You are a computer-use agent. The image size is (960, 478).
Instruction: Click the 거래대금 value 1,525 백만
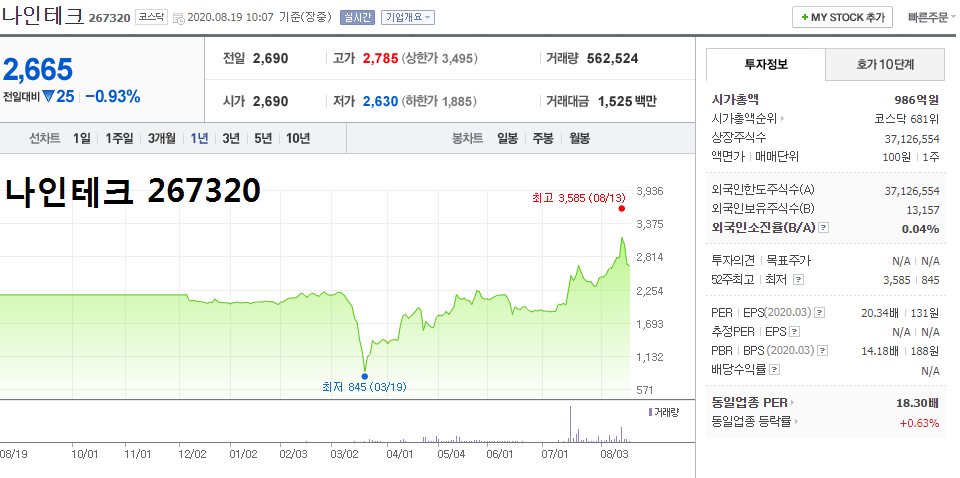[x=627, y=101]
